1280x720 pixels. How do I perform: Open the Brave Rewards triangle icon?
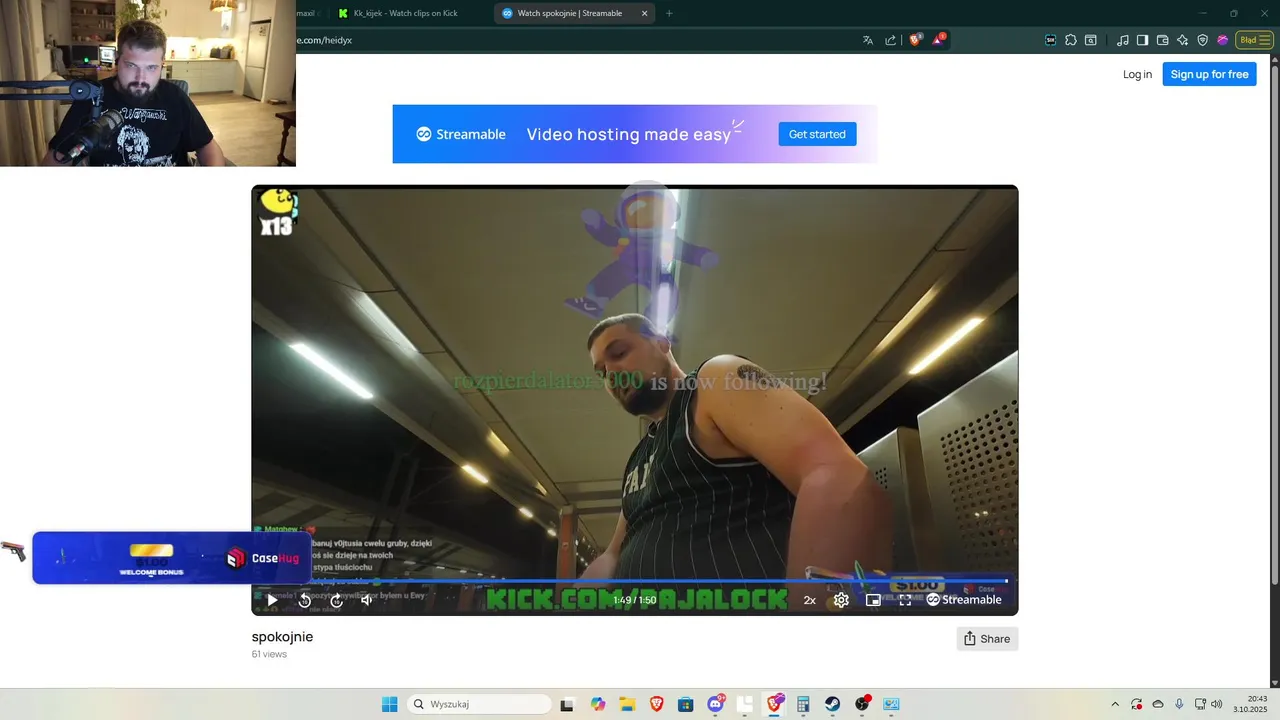coord(939,40)
